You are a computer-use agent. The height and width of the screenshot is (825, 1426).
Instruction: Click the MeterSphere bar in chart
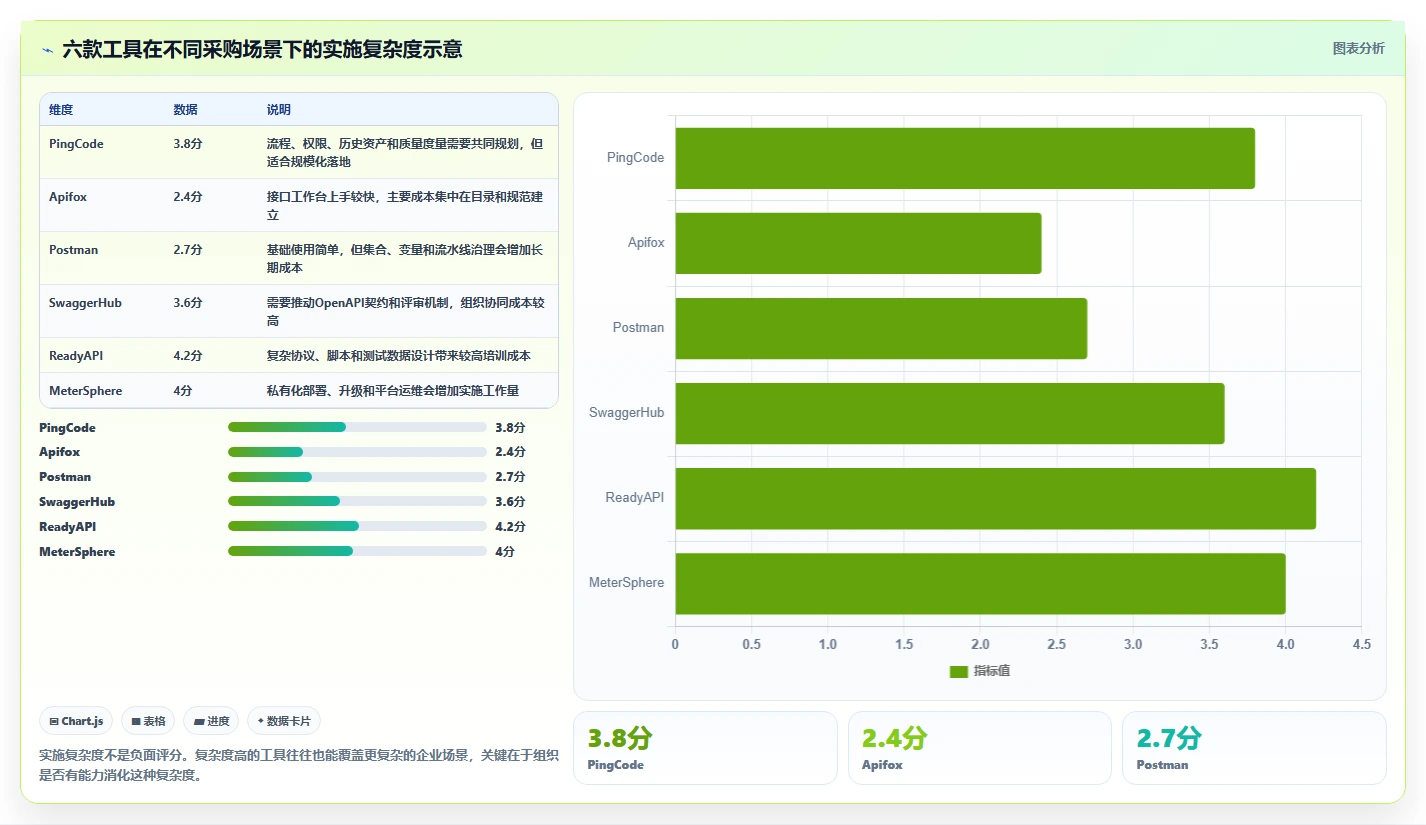click(x=980, y=583)
